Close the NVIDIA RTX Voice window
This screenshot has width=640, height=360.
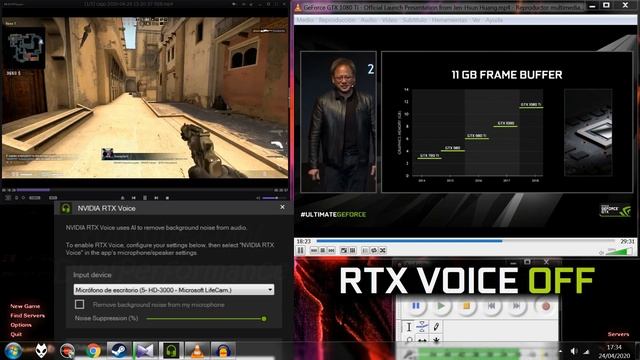[282, 207]
